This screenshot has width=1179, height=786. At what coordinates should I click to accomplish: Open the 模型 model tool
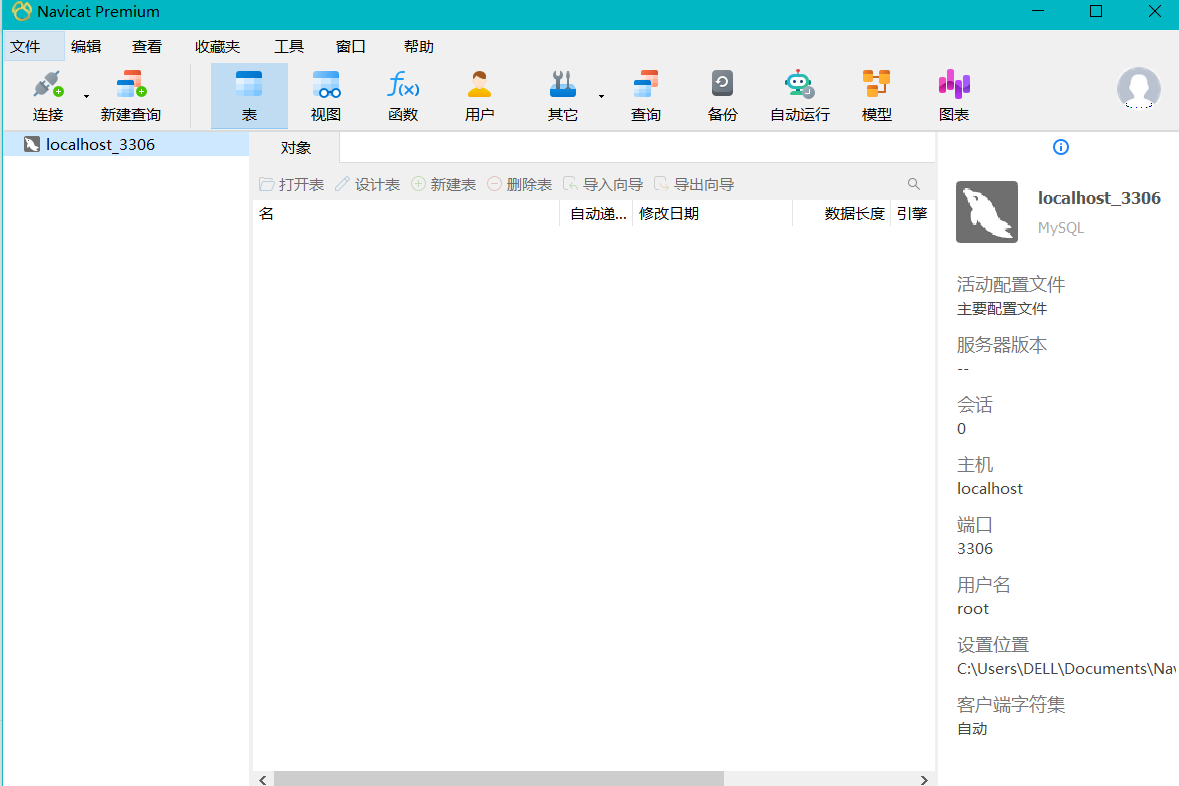coord(877,96)
